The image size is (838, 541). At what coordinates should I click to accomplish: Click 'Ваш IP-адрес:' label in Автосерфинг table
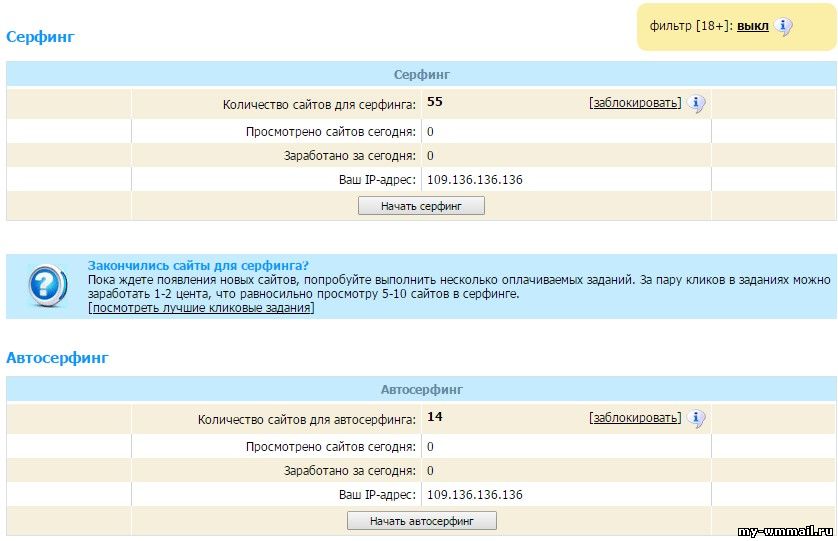[377, 494]
